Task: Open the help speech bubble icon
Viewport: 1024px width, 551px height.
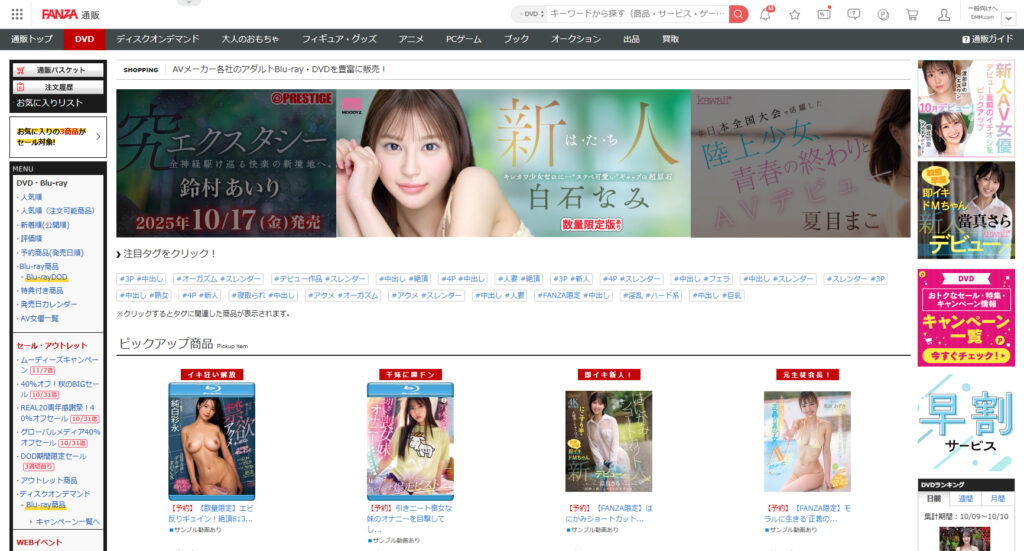Action: tap(853, 14)
